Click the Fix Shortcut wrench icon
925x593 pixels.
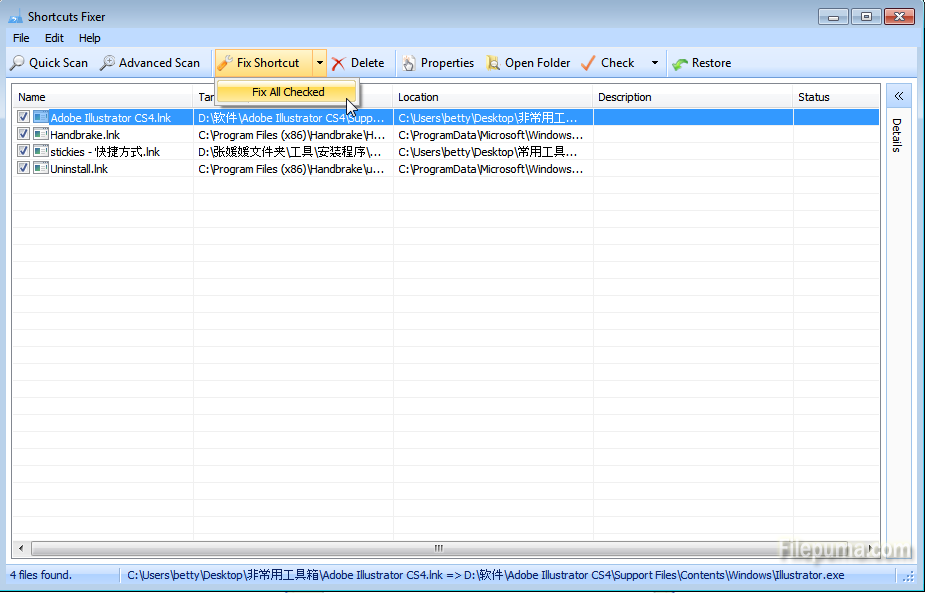pyautogui.click(x=225, y=63)
